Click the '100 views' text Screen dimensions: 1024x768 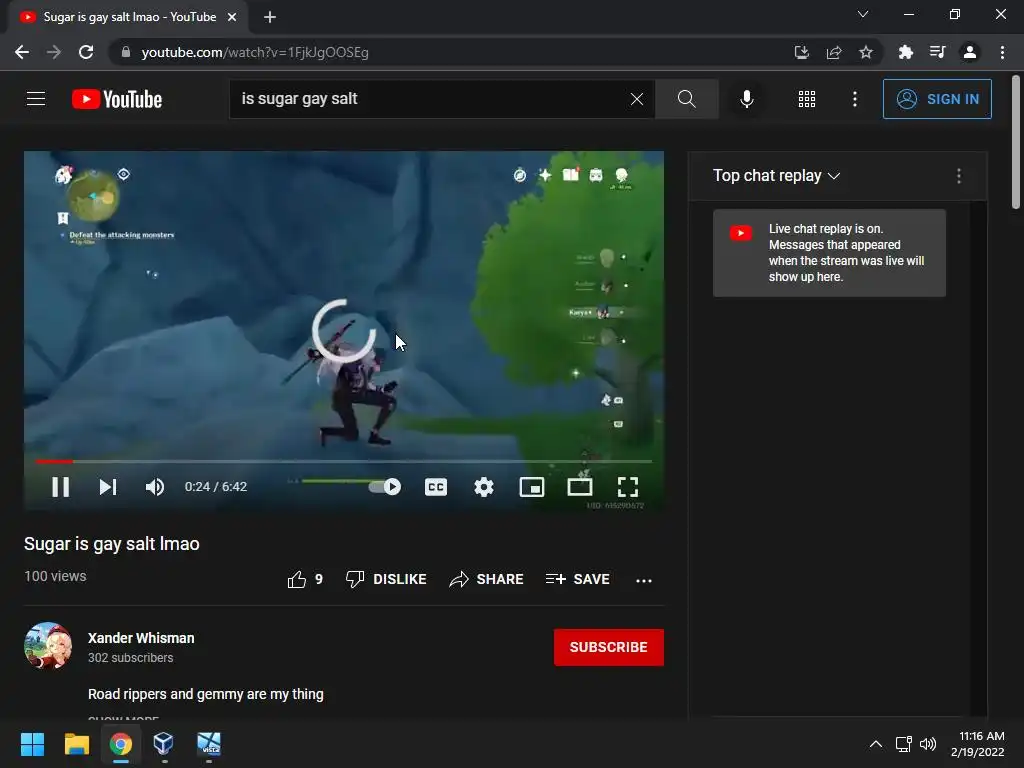point(56,576)
